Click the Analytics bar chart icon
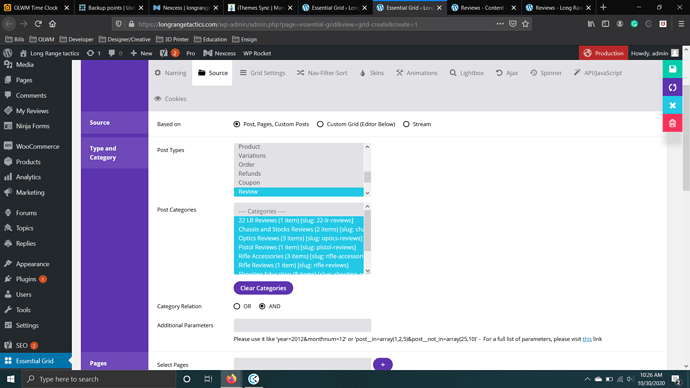The image size is (690, 388). point(8,177)
